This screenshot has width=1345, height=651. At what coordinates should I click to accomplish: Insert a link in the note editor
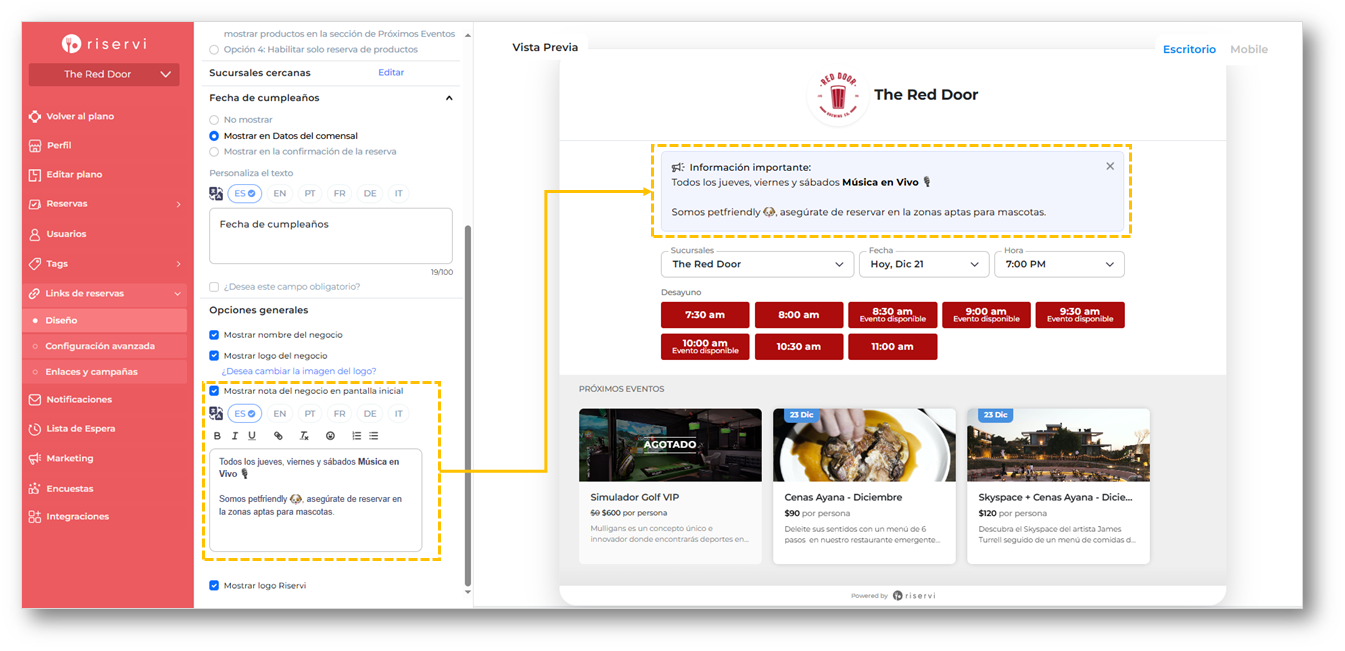278,436
